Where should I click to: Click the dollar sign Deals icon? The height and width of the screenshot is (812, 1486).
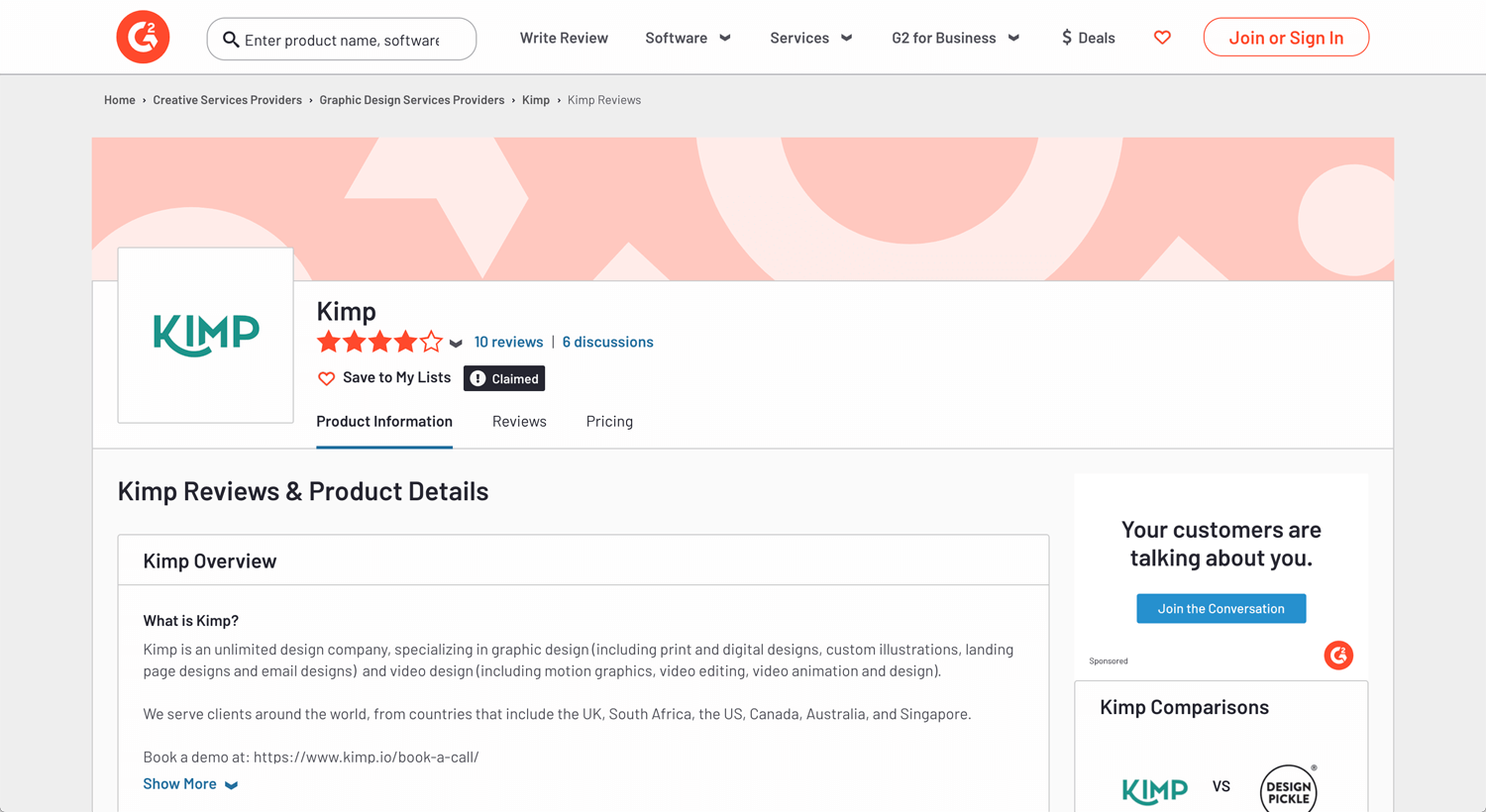[1067, 38]
